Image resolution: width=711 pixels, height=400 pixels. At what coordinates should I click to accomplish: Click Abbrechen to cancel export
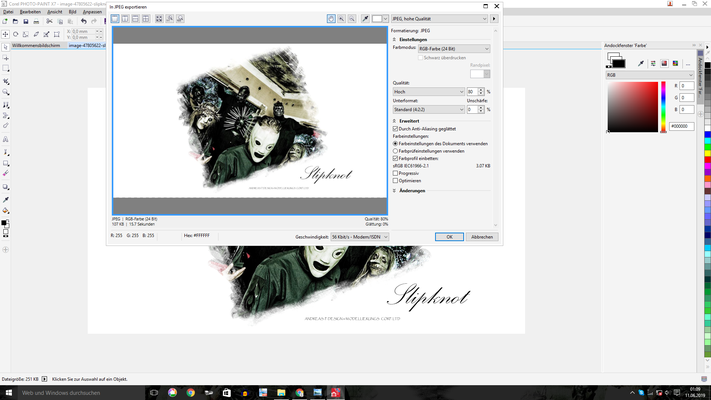coord(482,237)
